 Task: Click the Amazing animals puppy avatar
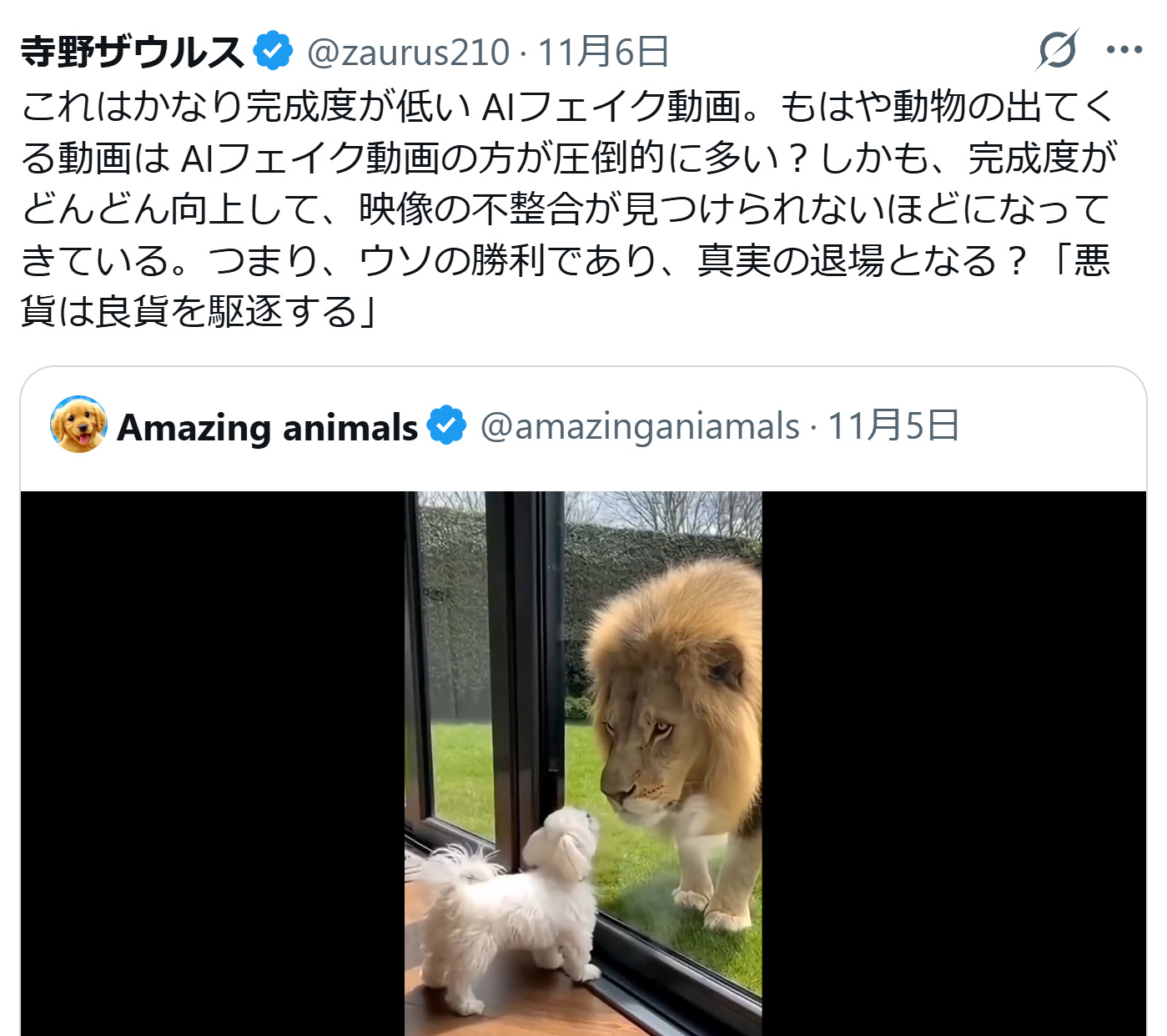point(79,425)
